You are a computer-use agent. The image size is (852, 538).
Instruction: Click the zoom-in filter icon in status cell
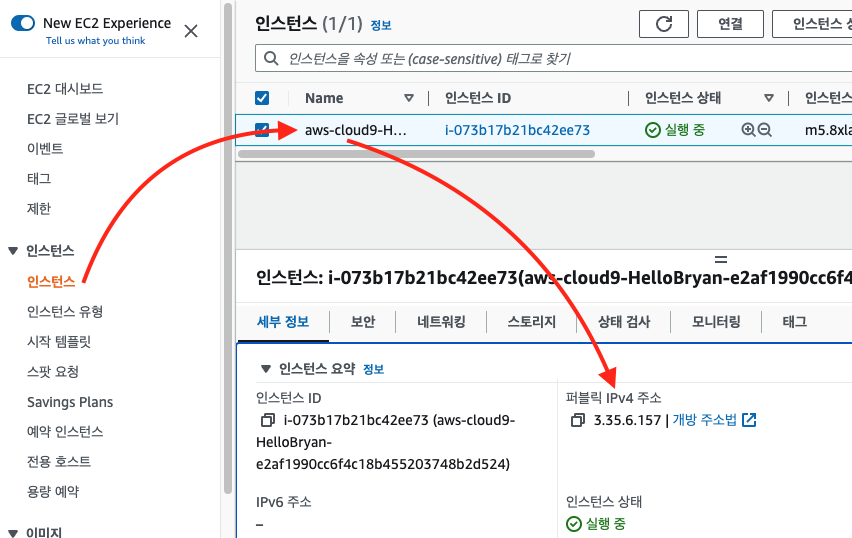pyautogui.click(x=748, y=130)
